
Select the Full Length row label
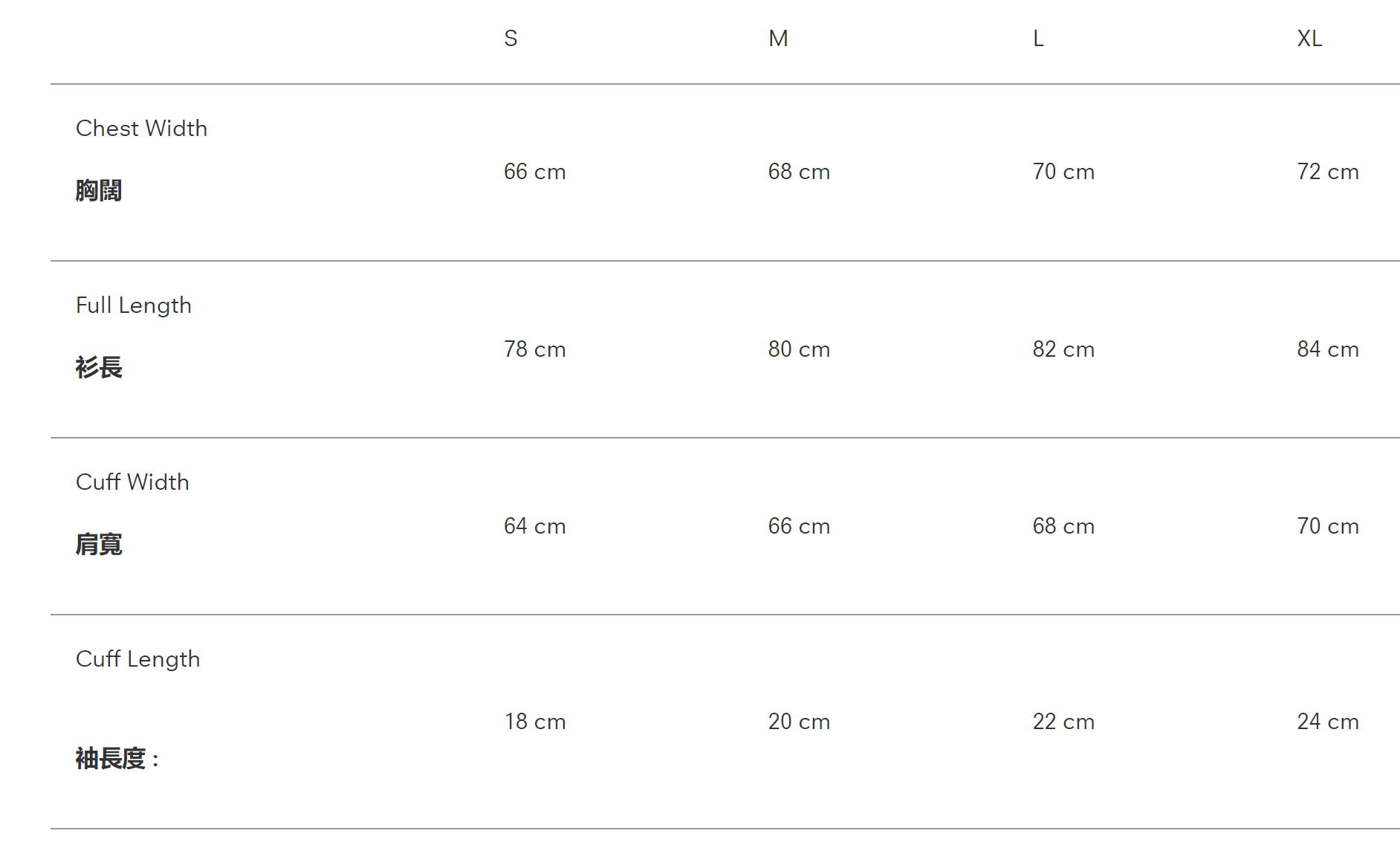click(x=134, y=305)
